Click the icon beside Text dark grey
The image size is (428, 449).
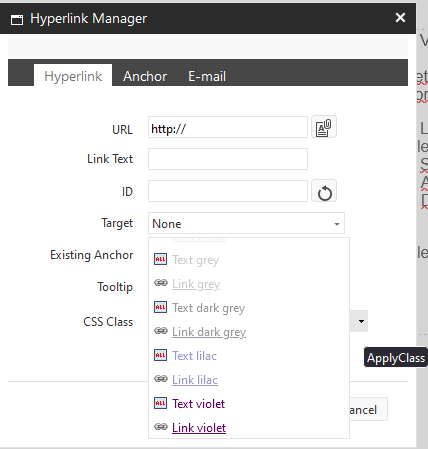pyautogui.click(x=160, y=307)
